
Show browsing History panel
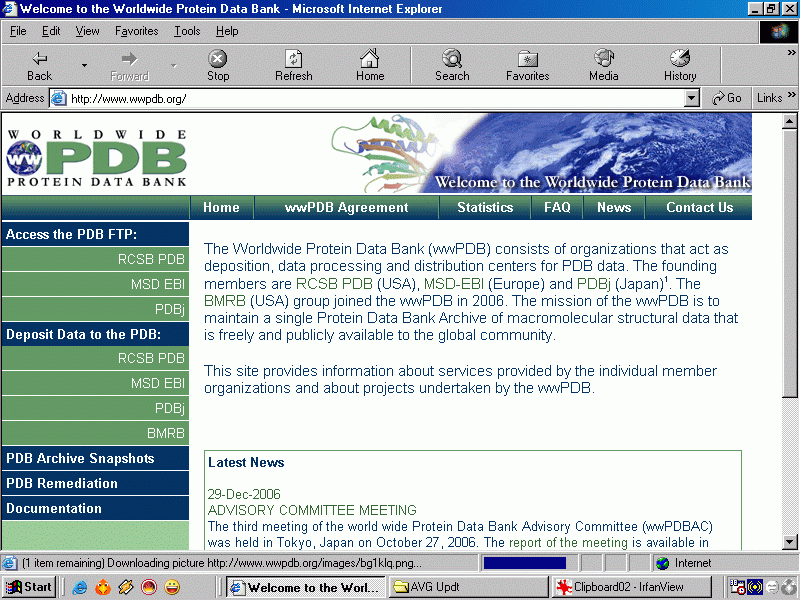[680, 66]
